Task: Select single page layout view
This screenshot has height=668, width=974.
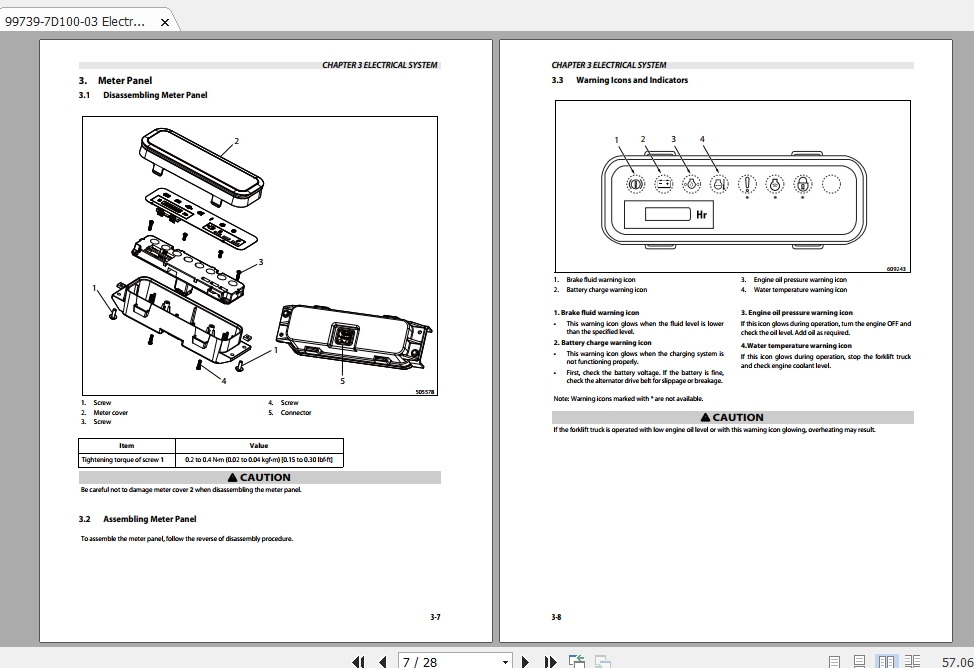Action: [x=834, y=661]
